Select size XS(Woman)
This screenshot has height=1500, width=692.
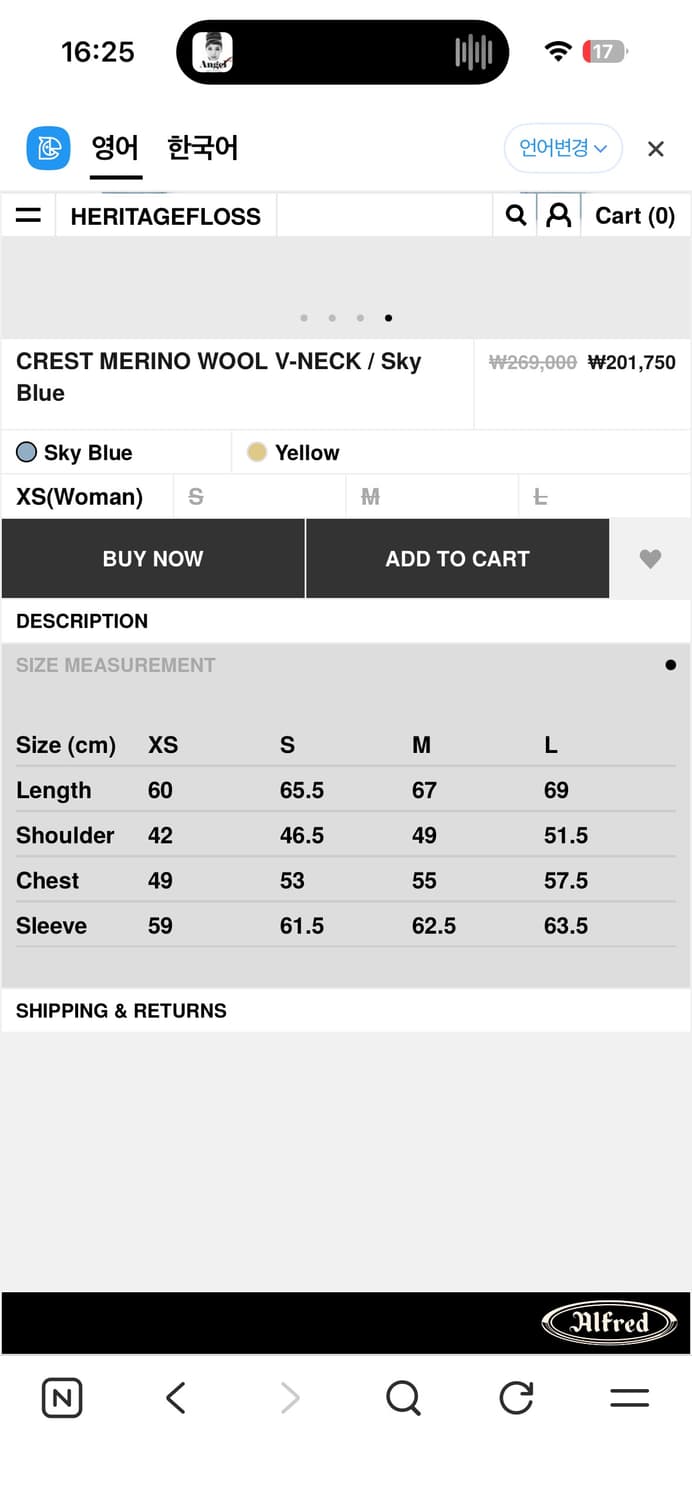(x=80, y=497)
